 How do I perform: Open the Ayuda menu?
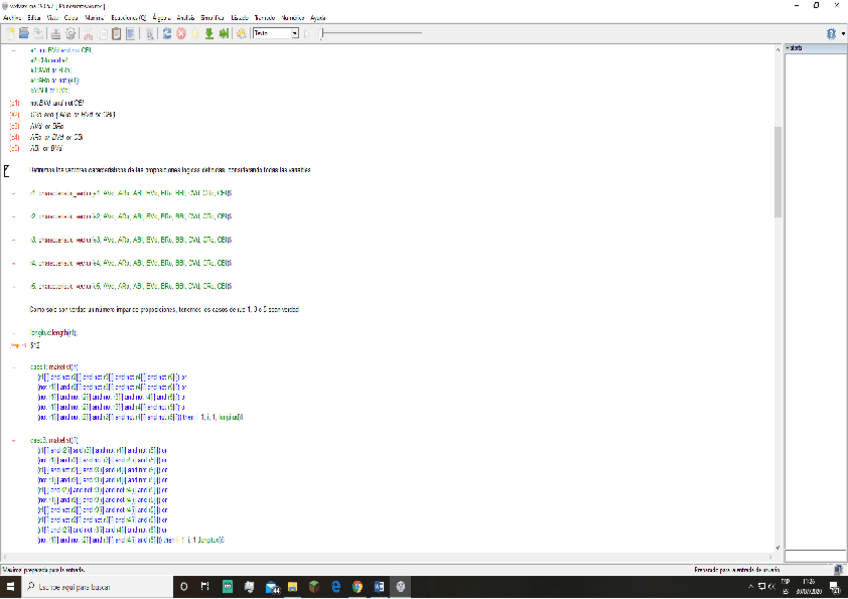coord(318,18)
